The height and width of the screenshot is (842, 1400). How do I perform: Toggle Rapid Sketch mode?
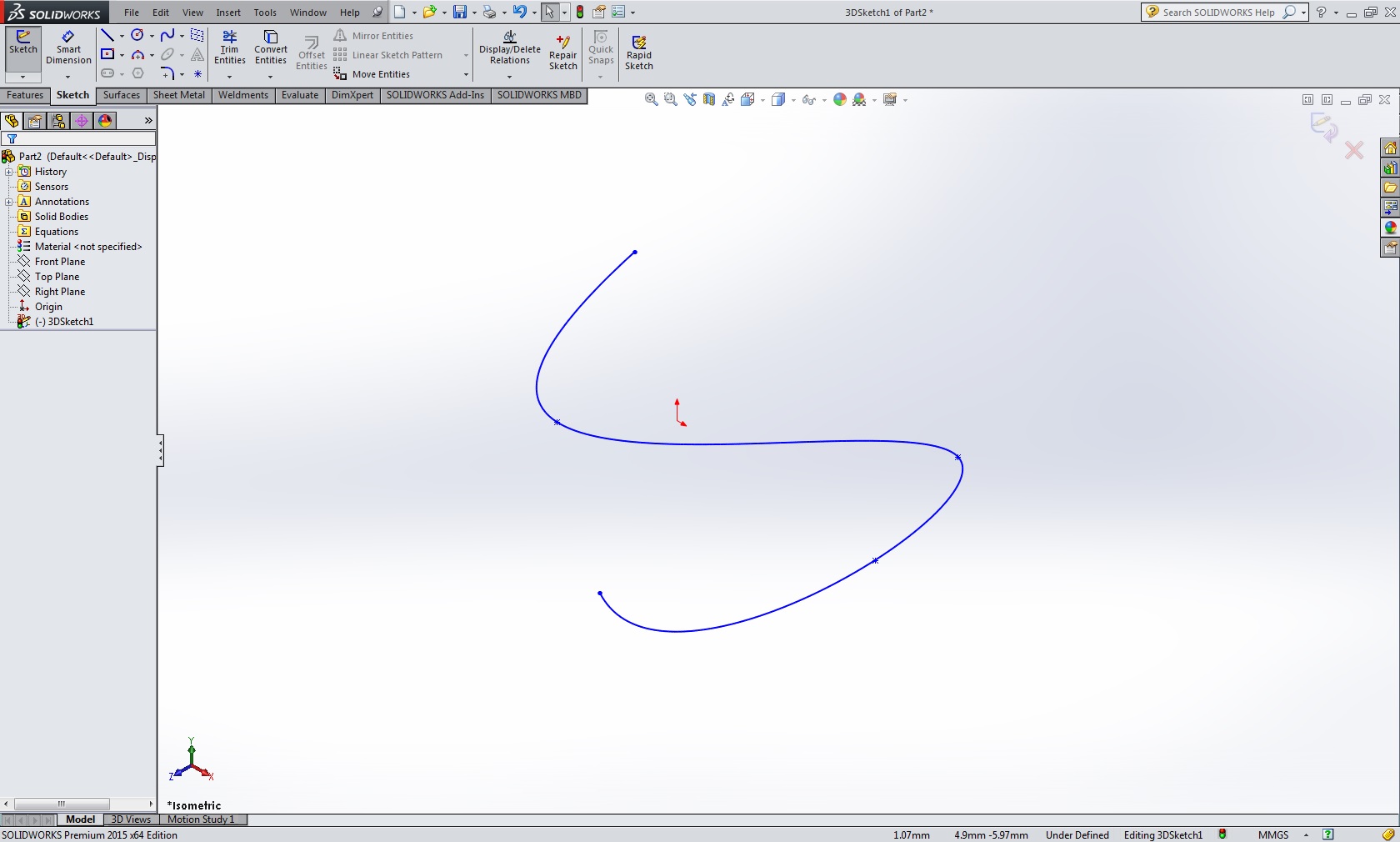[x=638, y=52]
